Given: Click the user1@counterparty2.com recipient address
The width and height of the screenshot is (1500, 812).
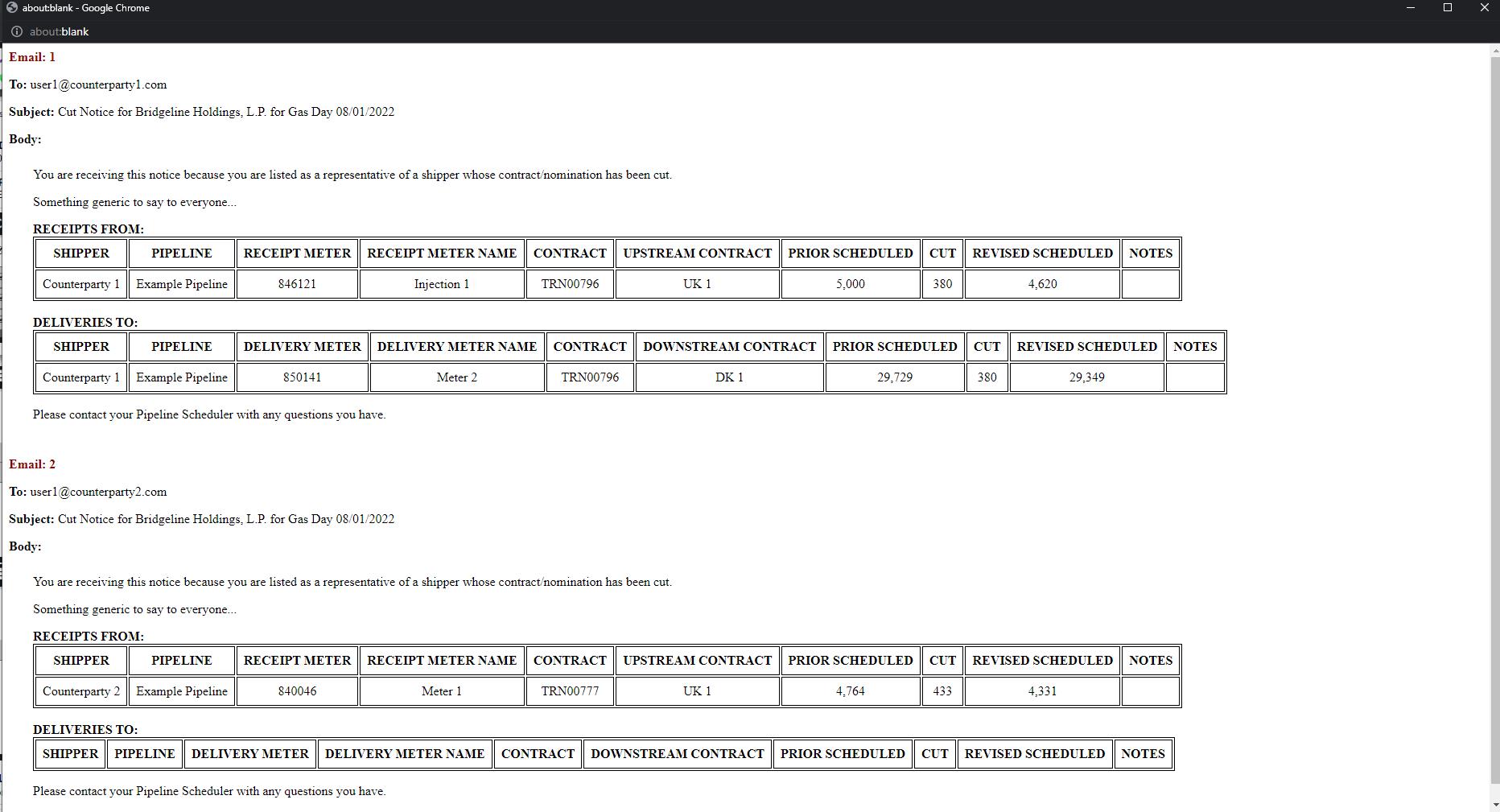Looking at the screenshot, I should [x=98, y=492].
